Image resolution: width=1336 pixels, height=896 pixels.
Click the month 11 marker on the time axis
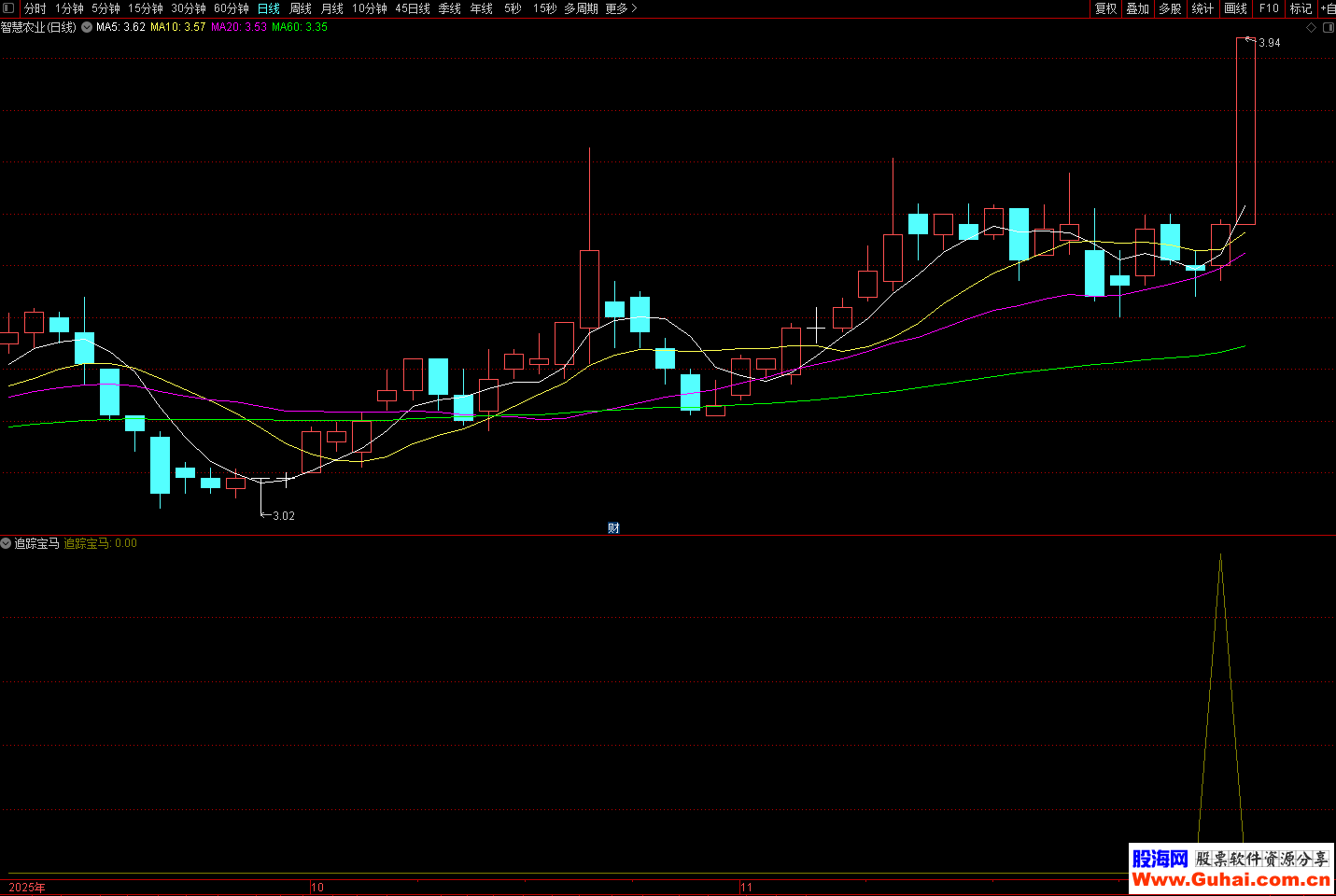(x=746, y=887)
